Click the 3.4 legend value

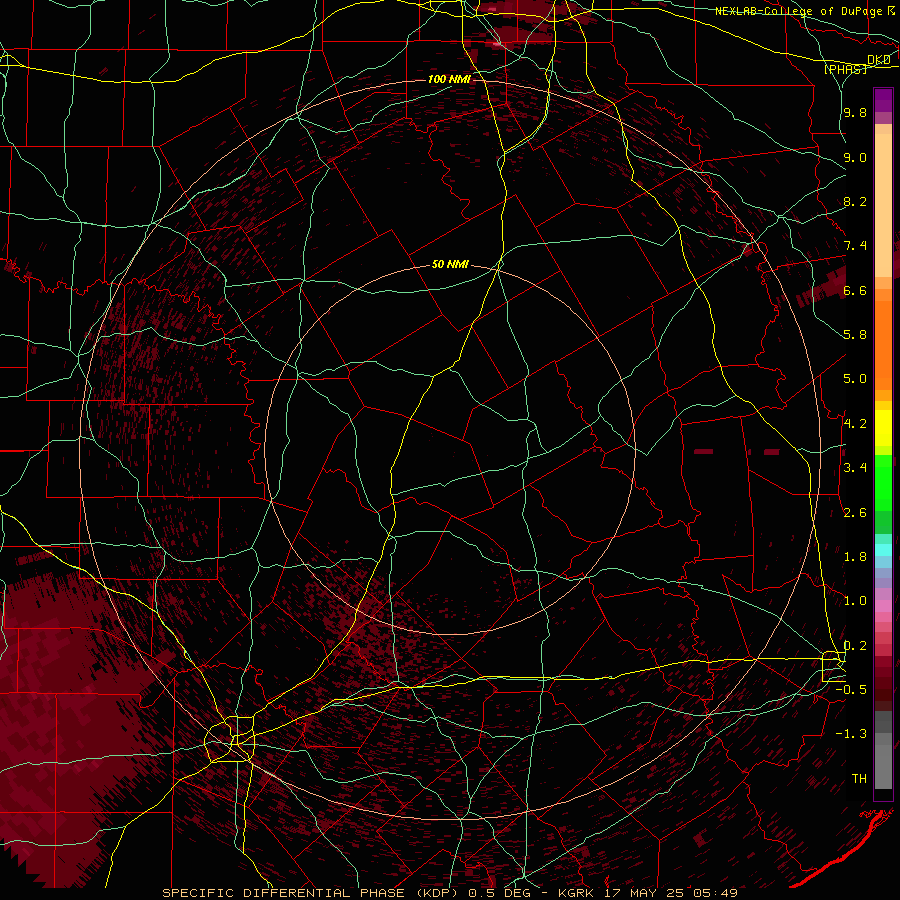855,468
